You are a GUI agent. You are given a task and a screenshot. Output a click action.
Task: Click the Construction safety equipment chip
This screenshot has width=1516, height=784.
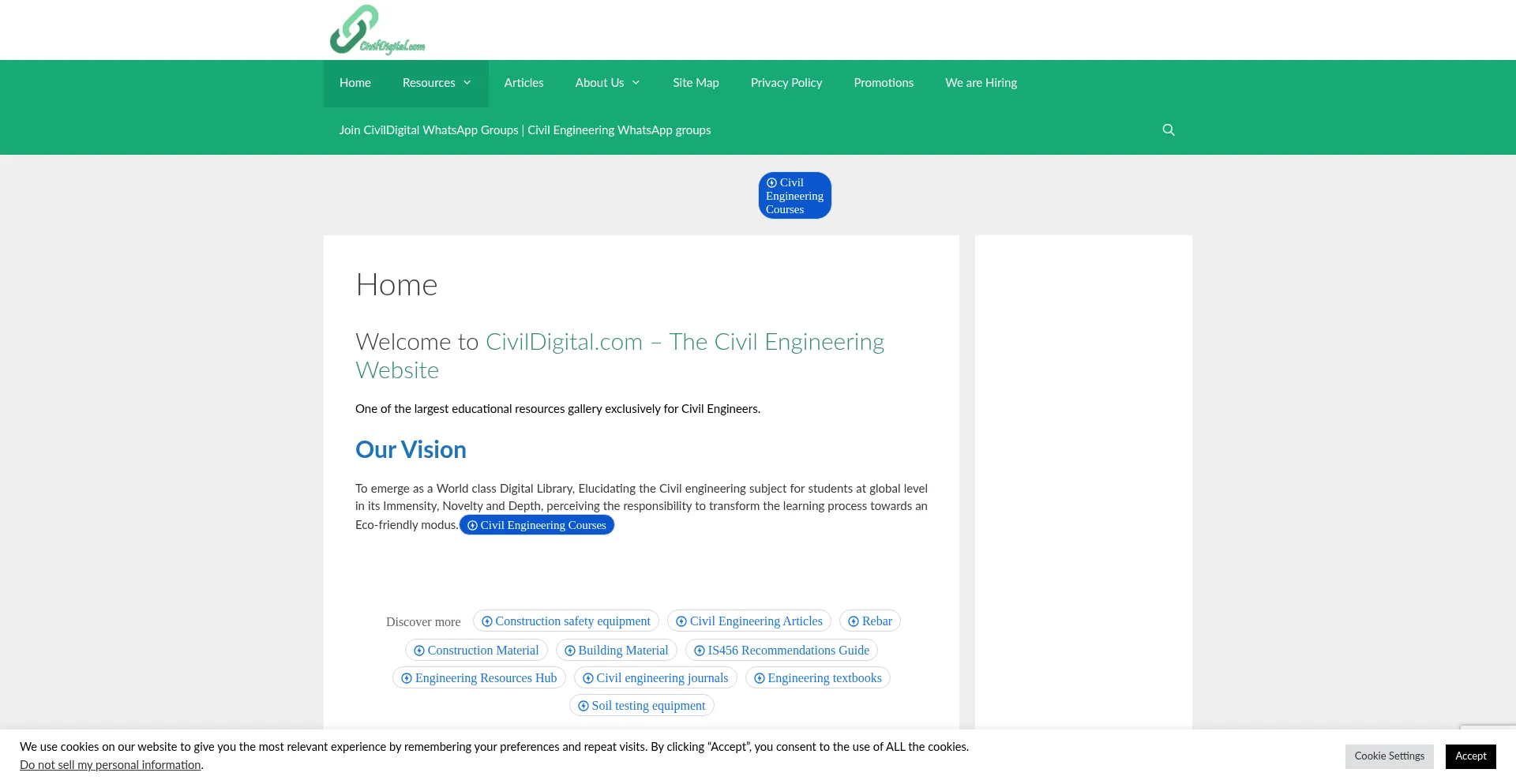(565, 621)
